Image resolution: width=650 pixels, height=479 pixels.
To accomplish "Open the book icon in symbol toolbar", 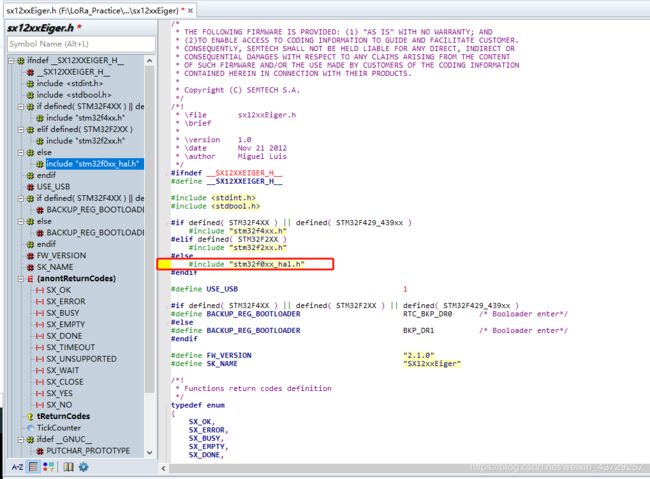I will point(68,467).
